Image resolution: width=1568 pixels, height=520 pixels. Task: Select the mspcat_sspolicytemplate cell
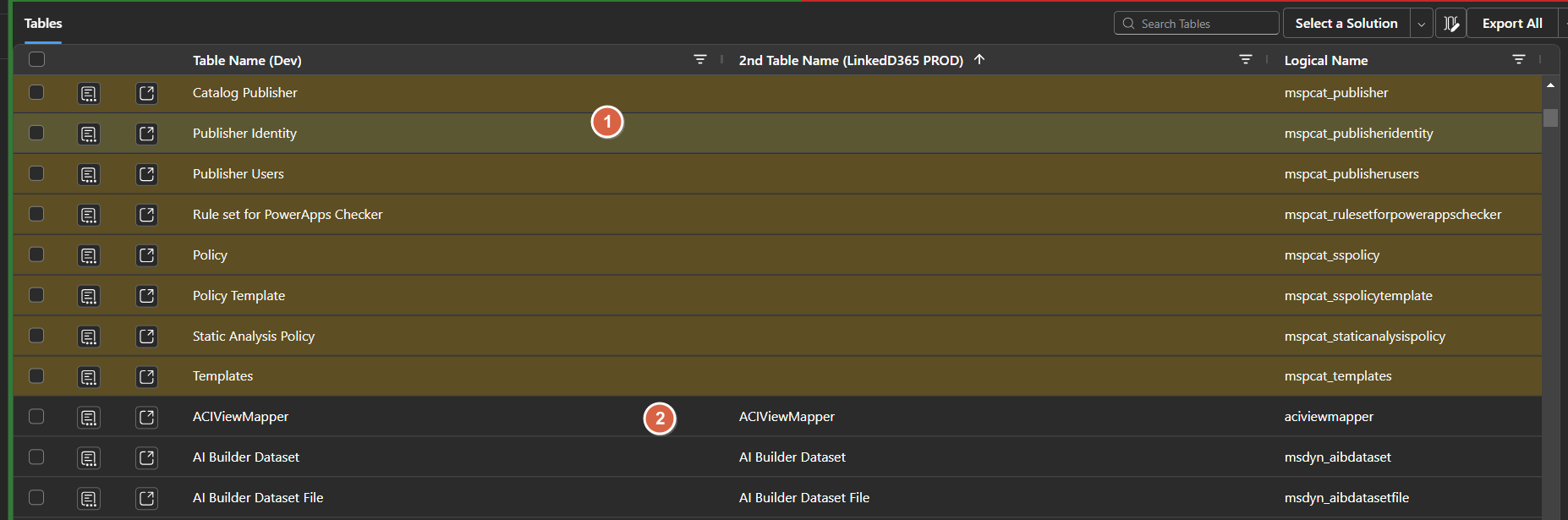(x=1358, y=296)
